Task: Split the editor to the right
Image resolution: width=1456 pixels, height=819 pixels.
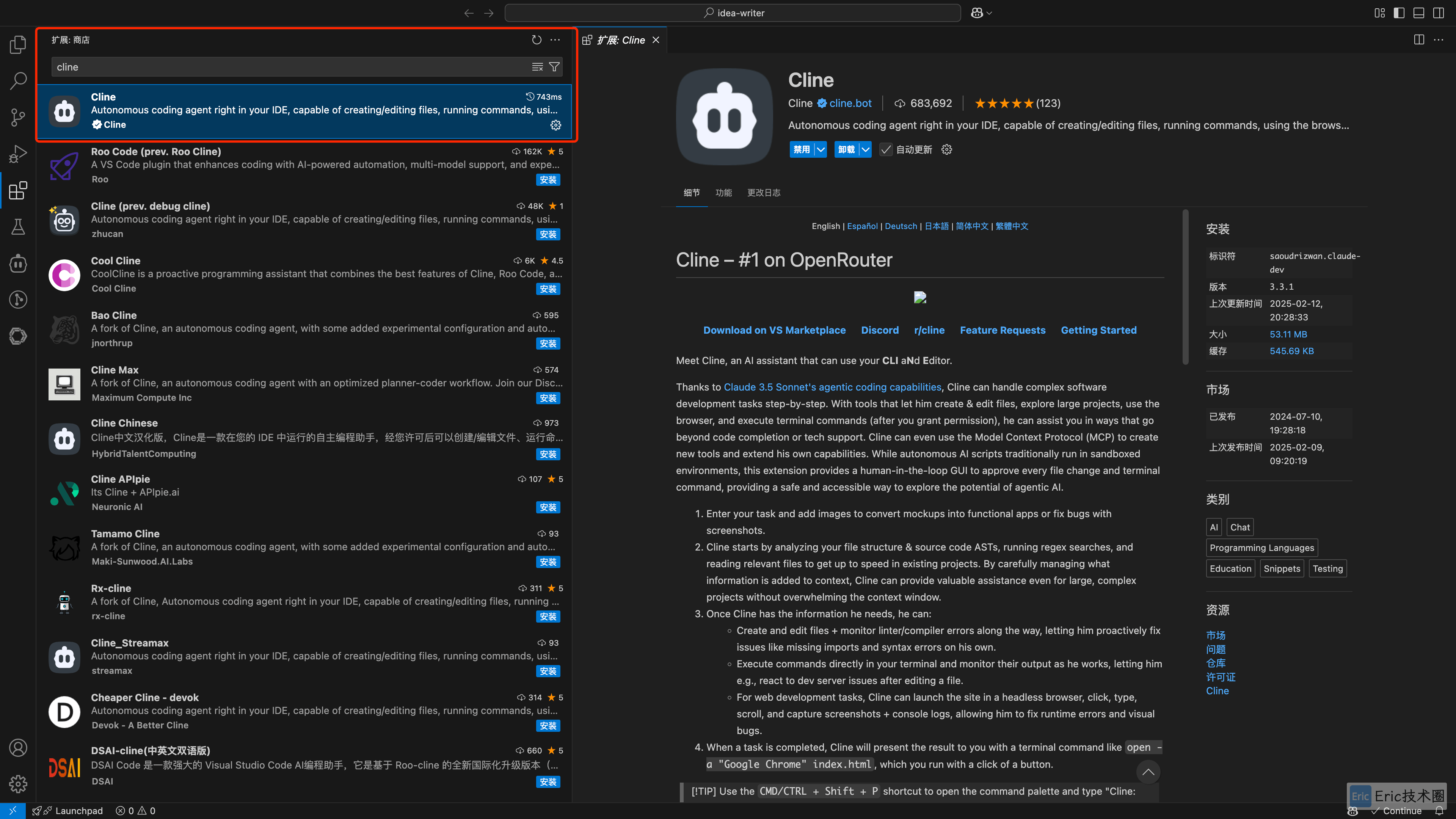Action: pos(1419,39)
